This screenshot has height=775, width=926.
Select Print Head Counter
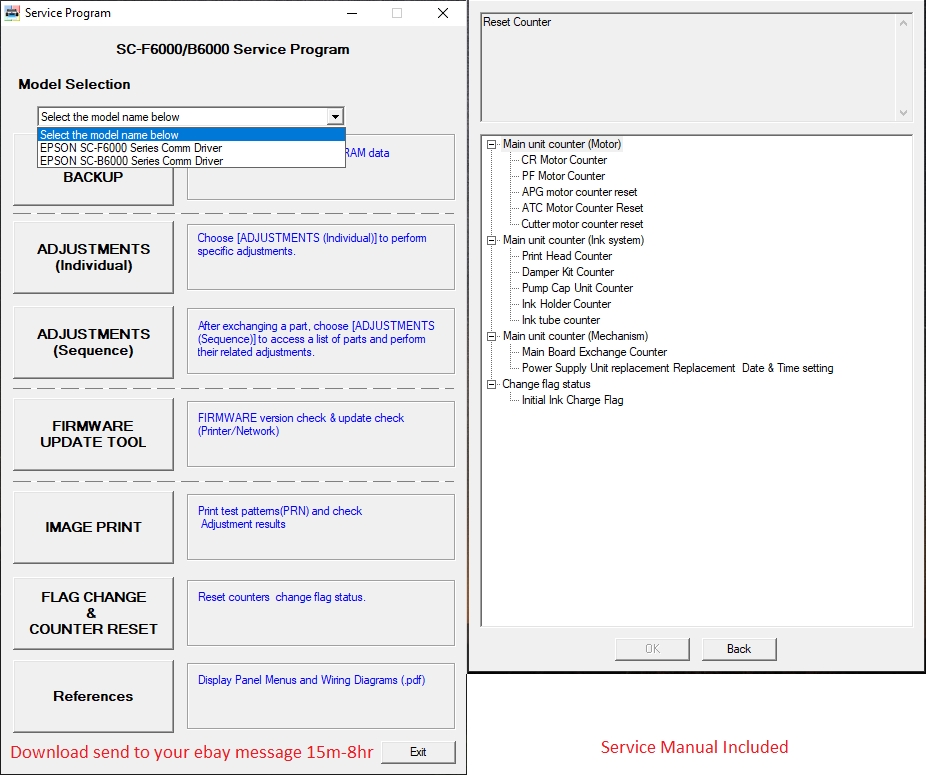(567, 256)
